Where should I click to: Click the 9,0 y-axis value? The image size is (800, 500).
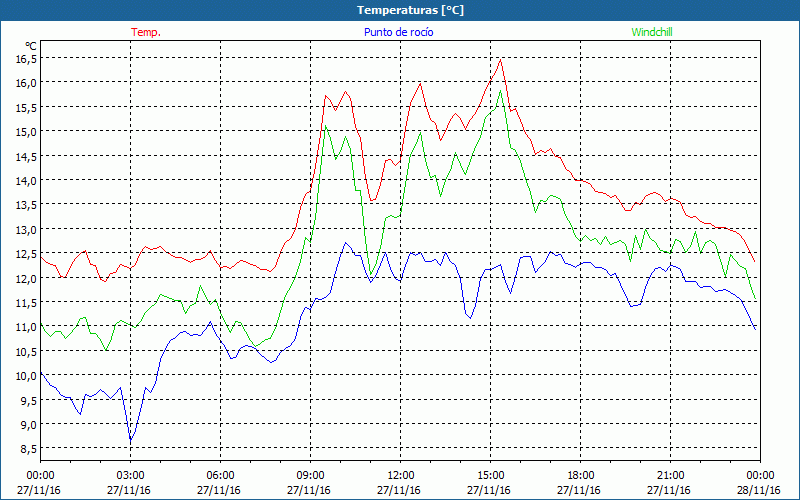tap(29, 424)
